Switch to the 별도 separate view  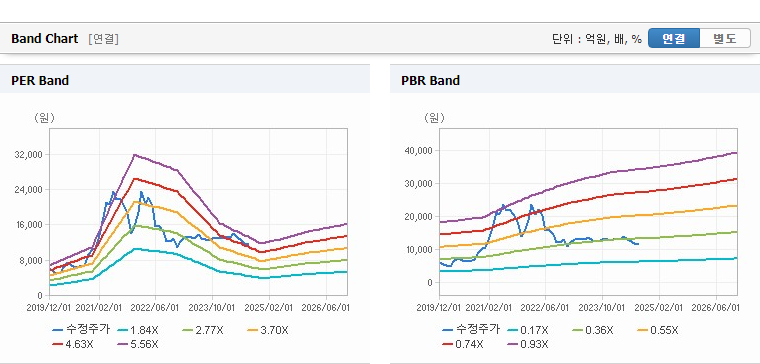pyautogui.click(x=725, y=38)
